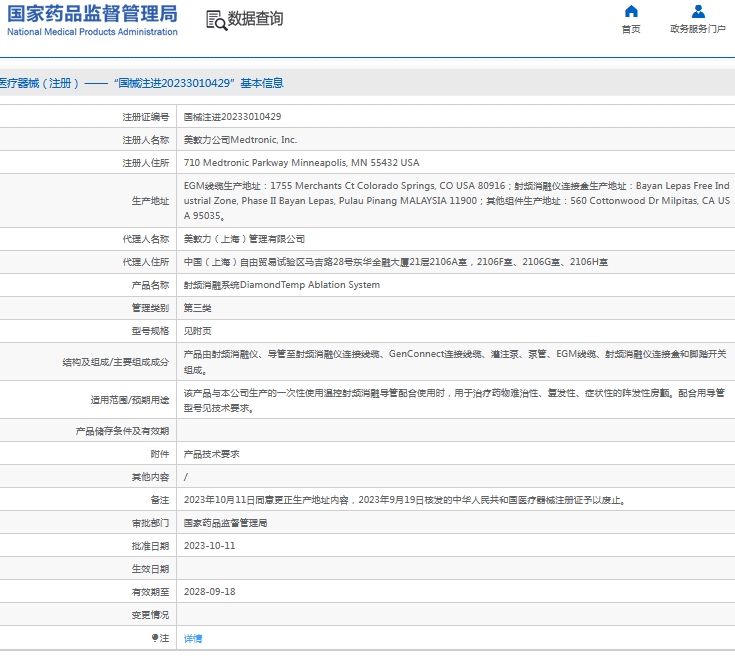Click the 其他内容 row label
735x656 pixels.
pyautogui.click(x=150, y=477)
